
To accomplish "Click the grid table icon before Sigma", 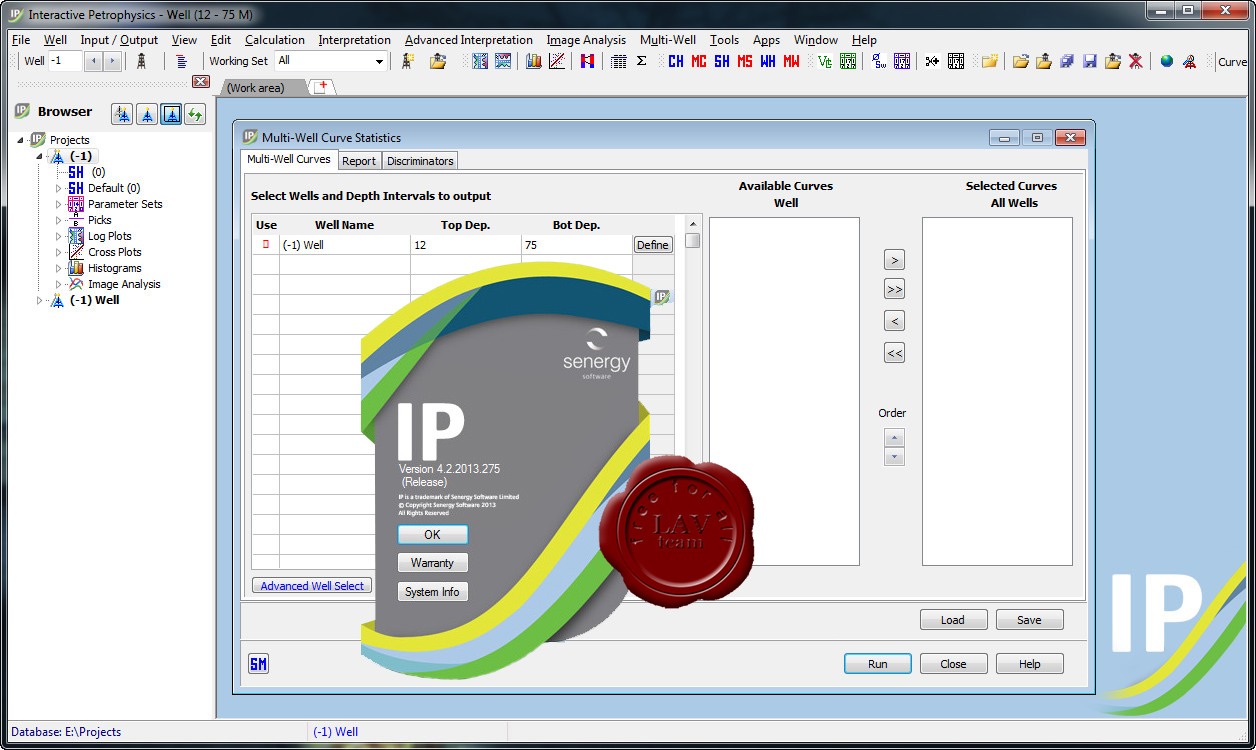I will [x=618, y=61].
